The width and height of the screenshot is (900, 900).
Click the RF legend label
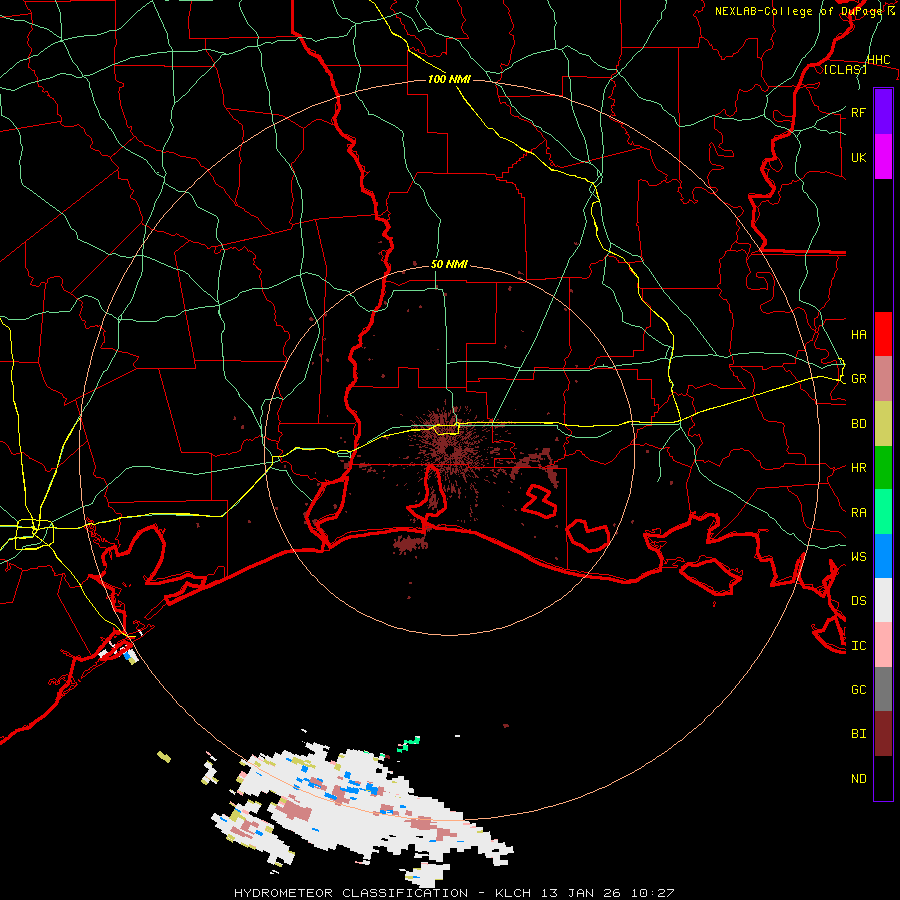tap(858, 112)
